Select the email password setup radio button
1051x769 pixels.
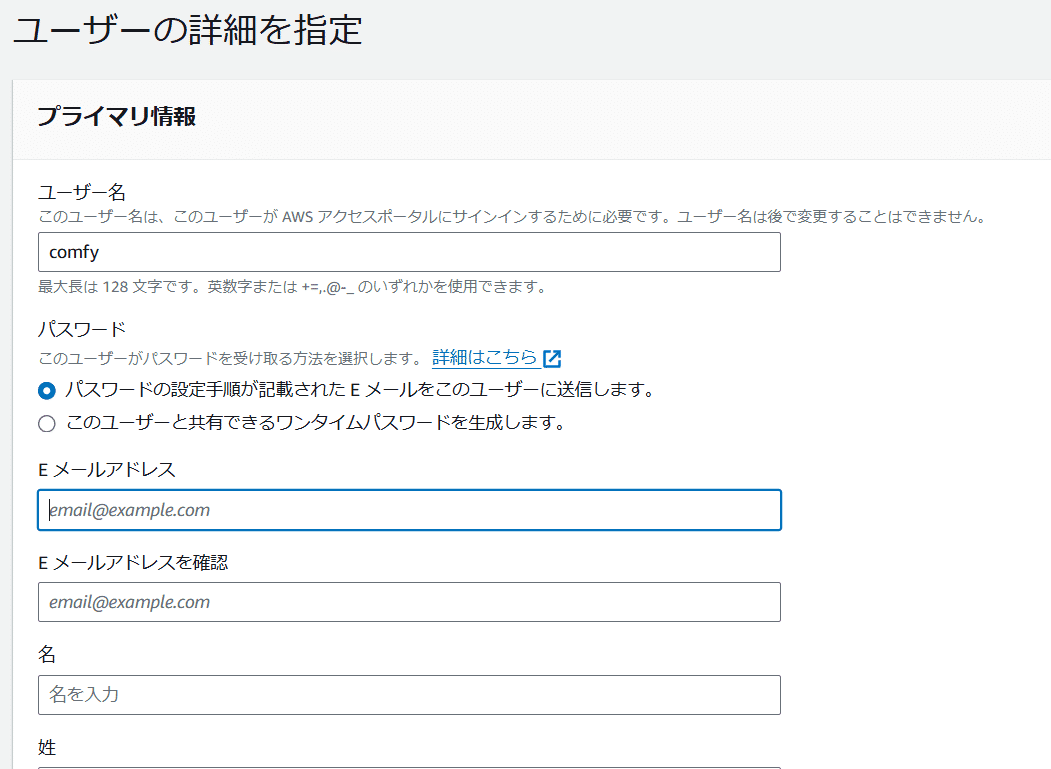point(46,391)
